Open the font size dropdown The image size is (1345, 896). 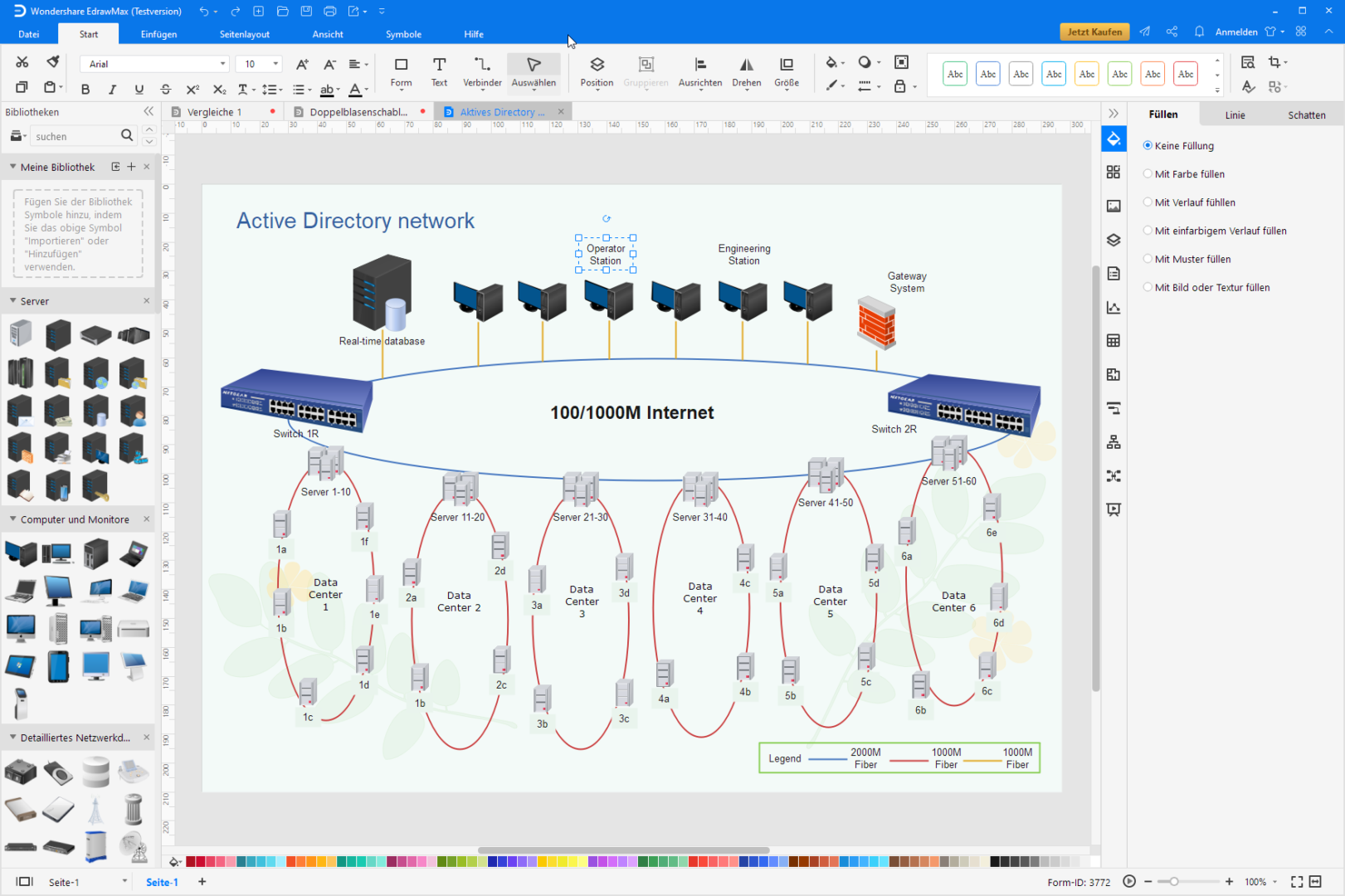click(276, 64)
